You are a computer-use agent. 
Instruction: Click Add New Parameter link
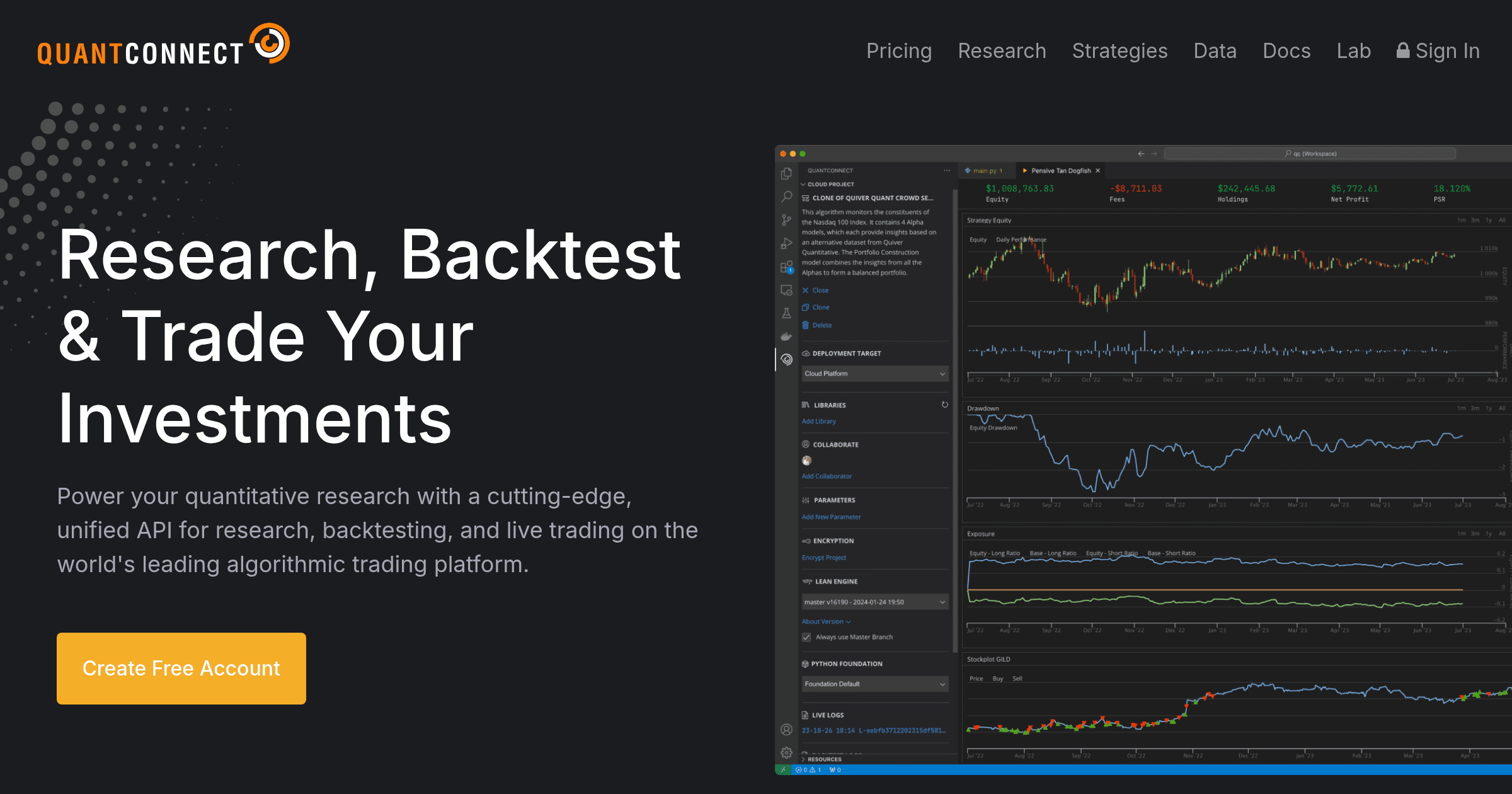(831, 517)
